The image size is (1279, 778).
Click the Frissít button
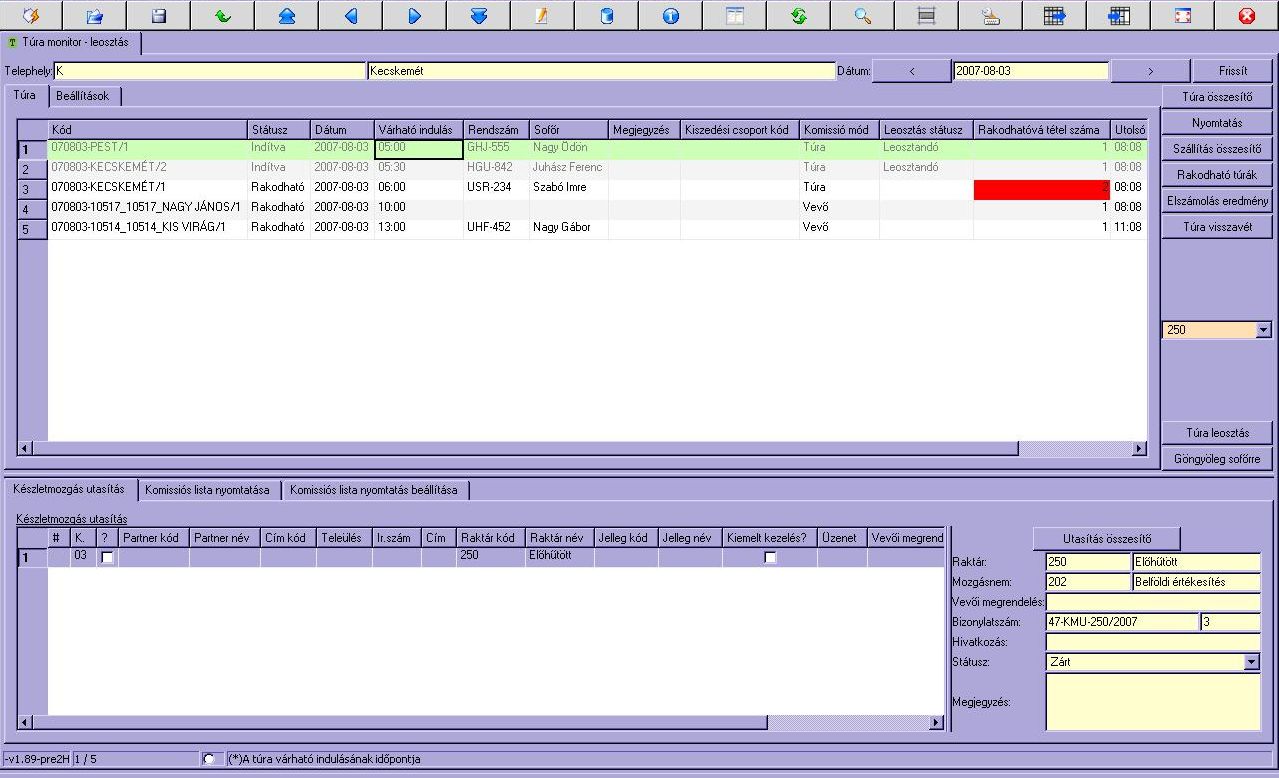coord(1233,71)
